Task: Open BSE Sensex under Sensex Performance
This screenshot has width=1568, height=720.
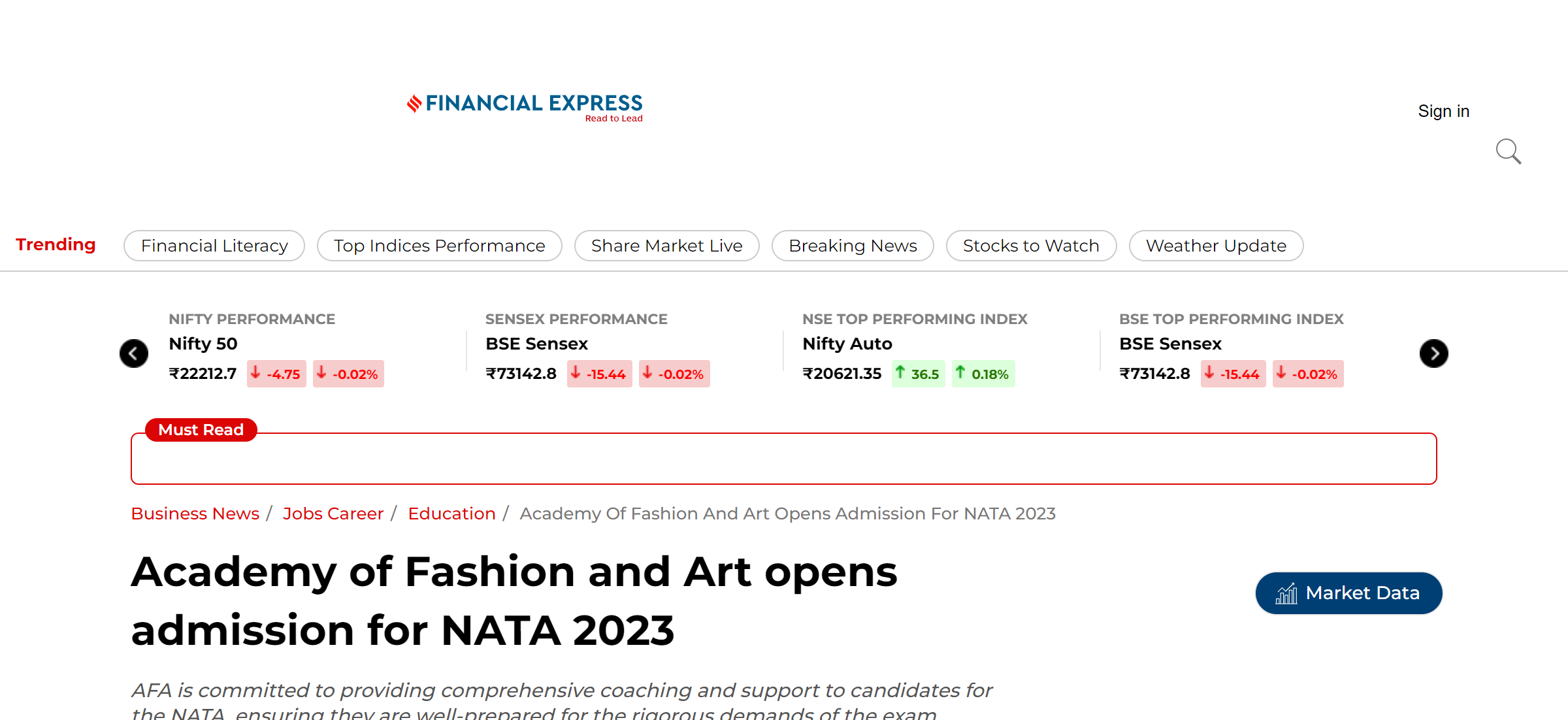Action: coord(536,344)
